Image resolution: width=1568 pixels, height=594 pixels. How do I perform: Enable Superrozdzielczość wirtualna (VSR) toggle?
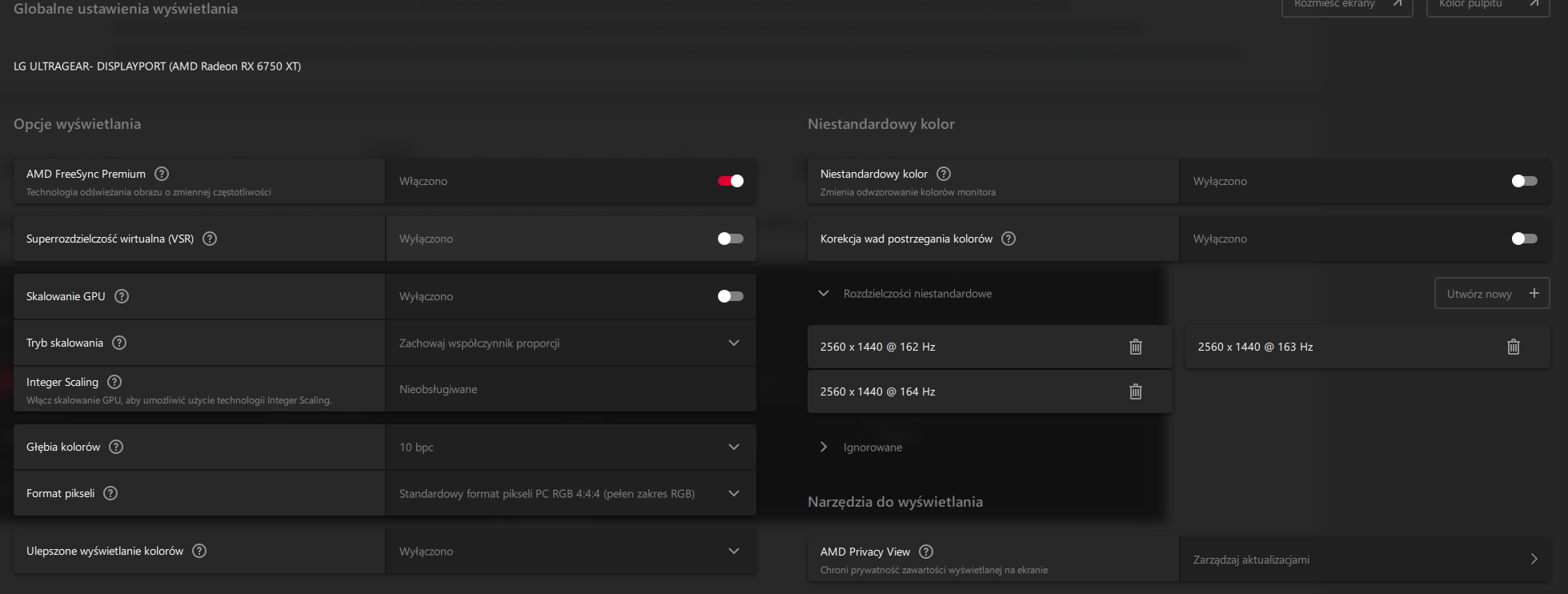(730, 239)
